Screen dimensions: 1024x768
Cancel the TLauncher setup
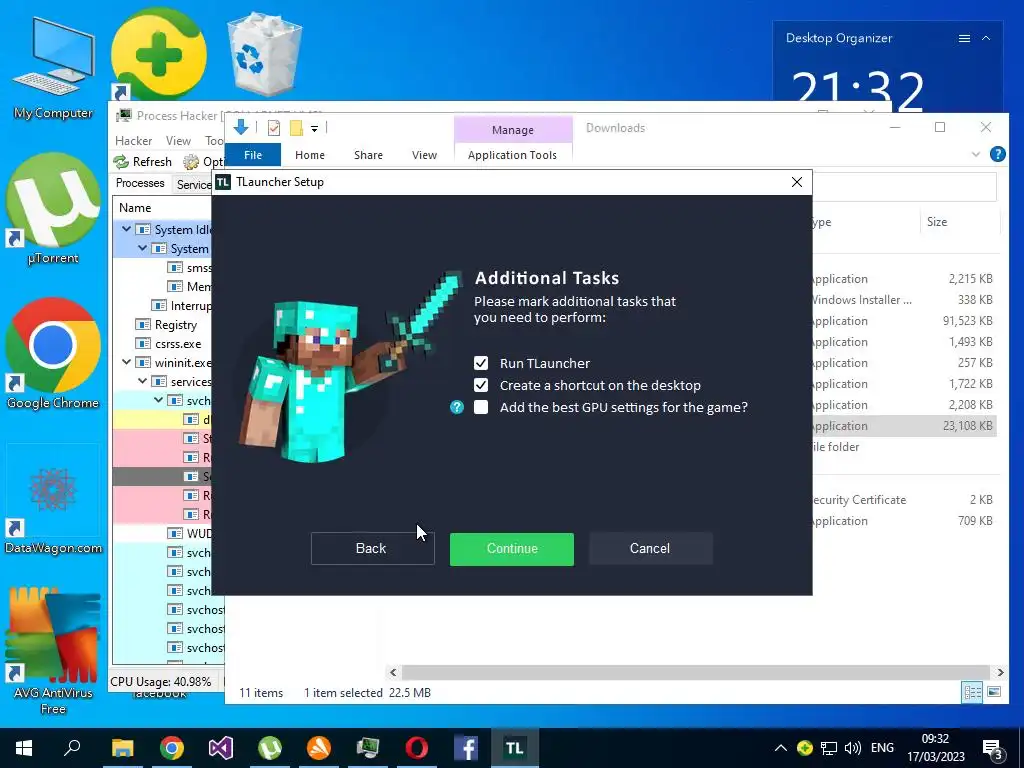click(x=650, y=549)
